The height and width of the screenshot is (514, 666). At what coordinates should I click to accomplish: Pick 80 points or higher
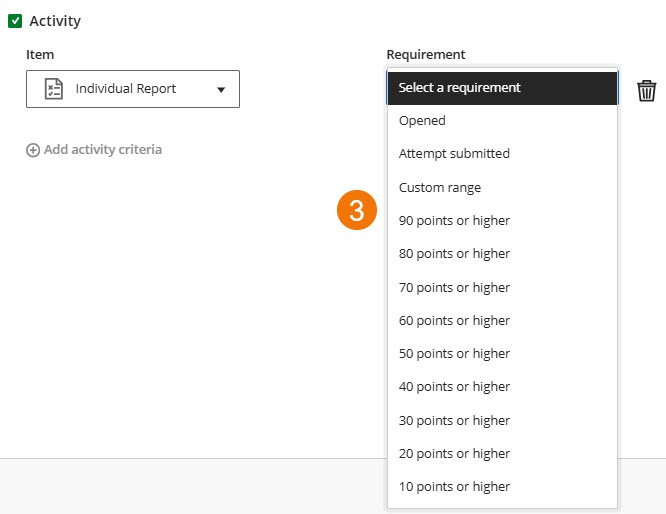454,254
